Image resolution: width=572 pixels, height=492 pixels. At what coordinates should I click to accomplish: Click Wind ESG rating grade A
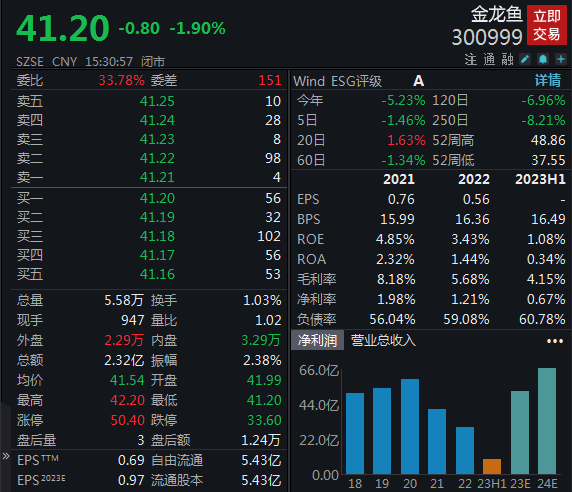coord(418,81)
